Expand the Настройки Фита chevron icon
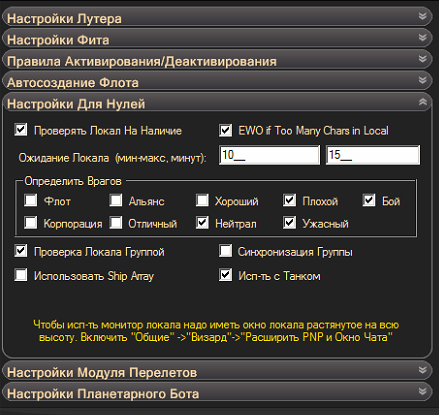439x415 pixels. (x=423, y=38)
